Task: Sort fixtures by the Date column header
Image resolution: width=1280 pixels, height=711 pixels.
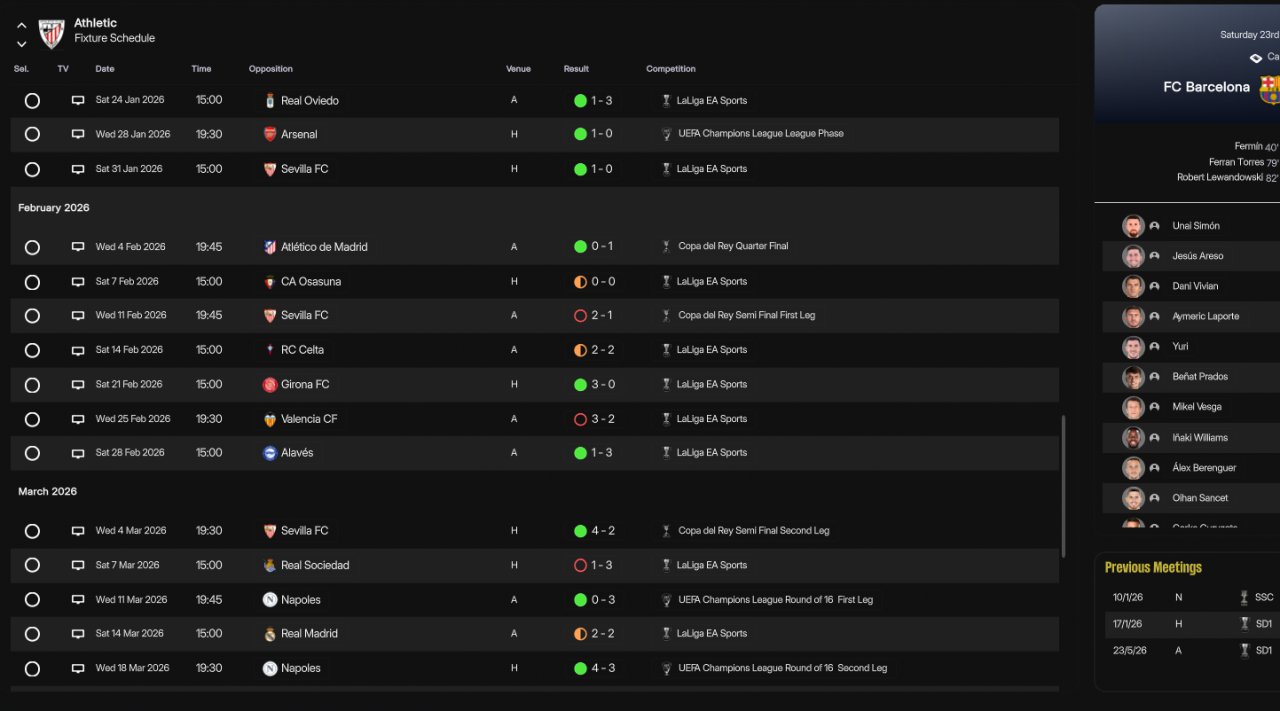Action: point(105,69)
